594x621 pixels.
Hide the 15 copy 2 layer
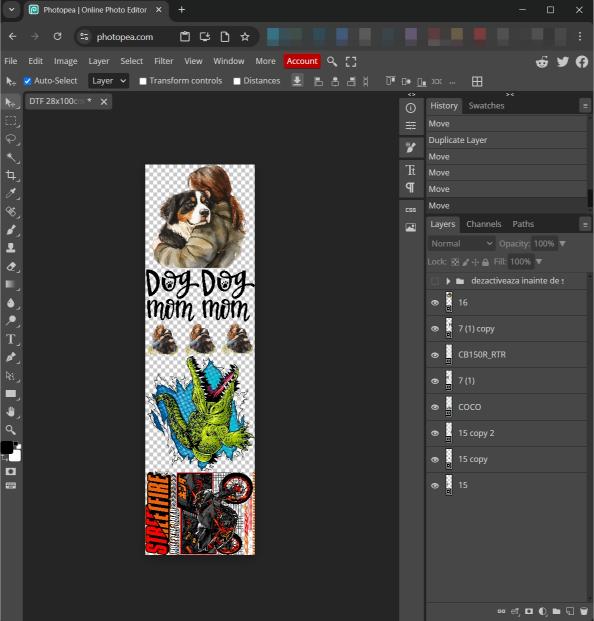pyautogui.click(x=435, y=433)
